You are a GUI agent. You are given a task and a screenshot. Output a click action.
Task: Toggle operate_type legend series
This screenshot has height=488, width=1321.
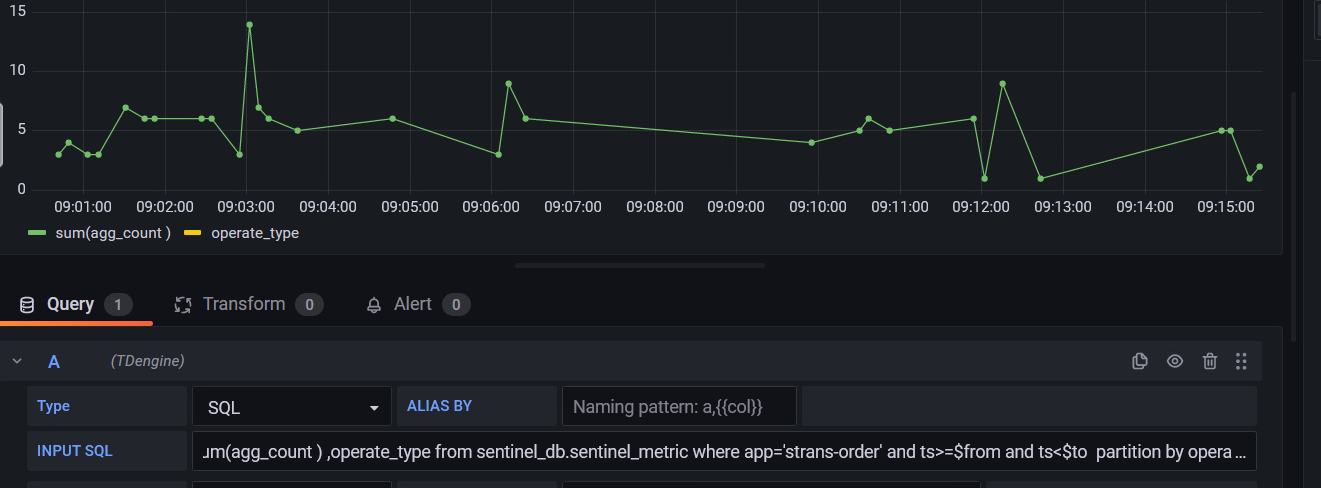coord(254,233)
